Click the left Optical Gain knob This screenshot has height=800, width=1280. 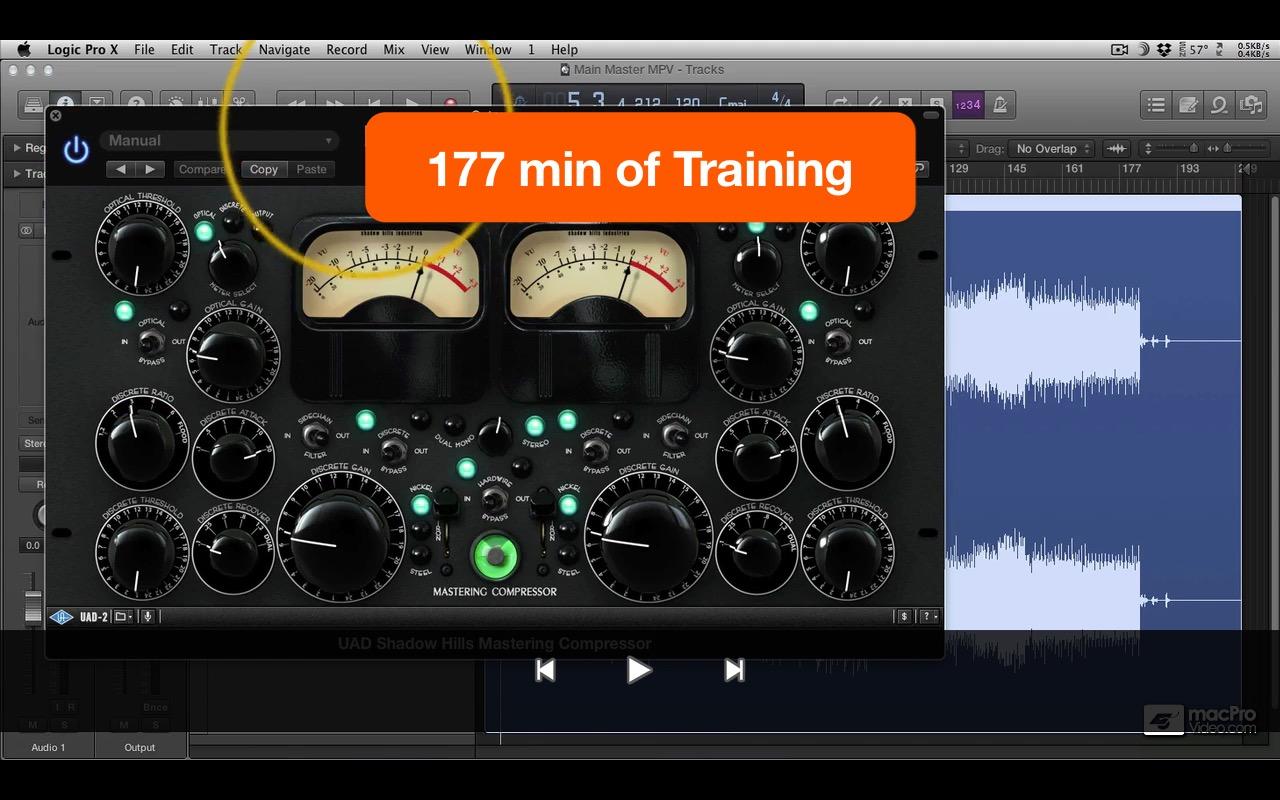(234, 354)
